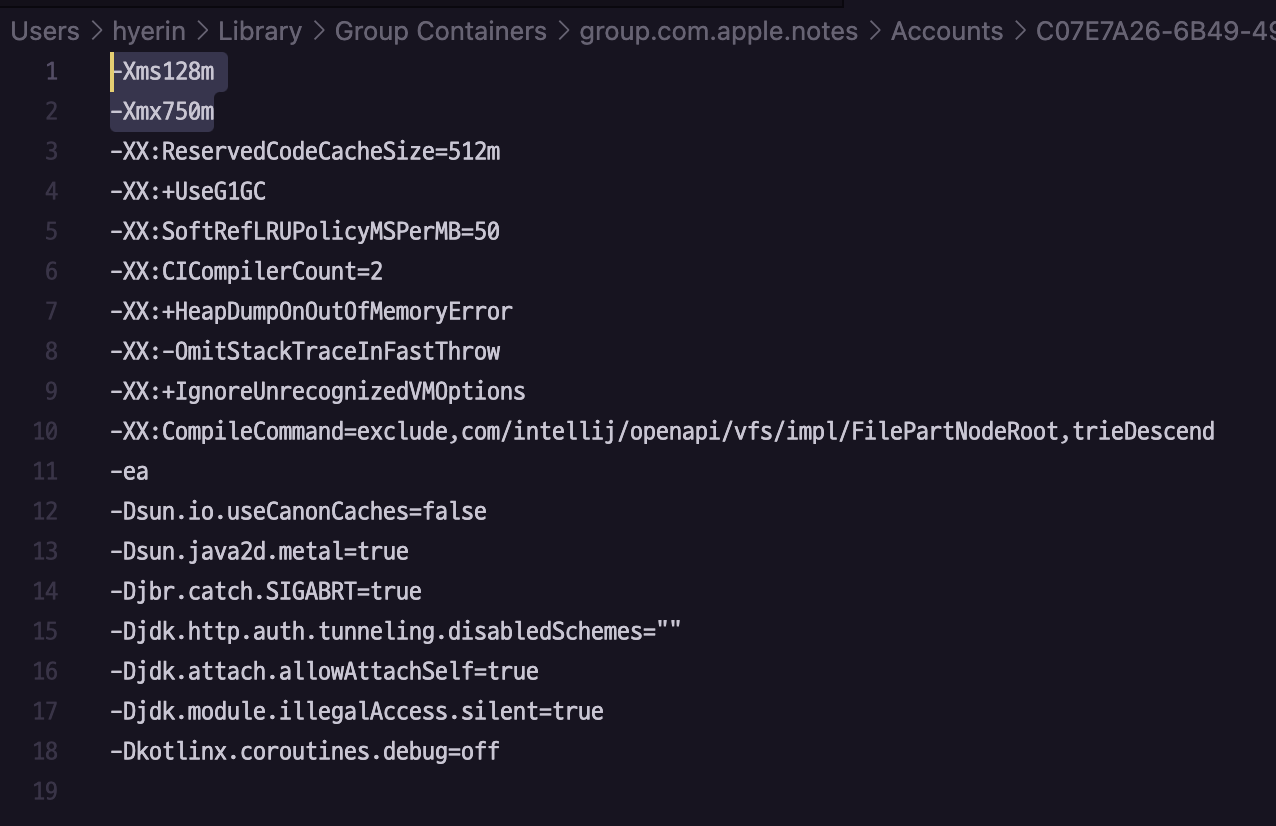Click the "-XX:+UseG1GC" text line
Screen dimensions: 1276x826
[187, 191]
